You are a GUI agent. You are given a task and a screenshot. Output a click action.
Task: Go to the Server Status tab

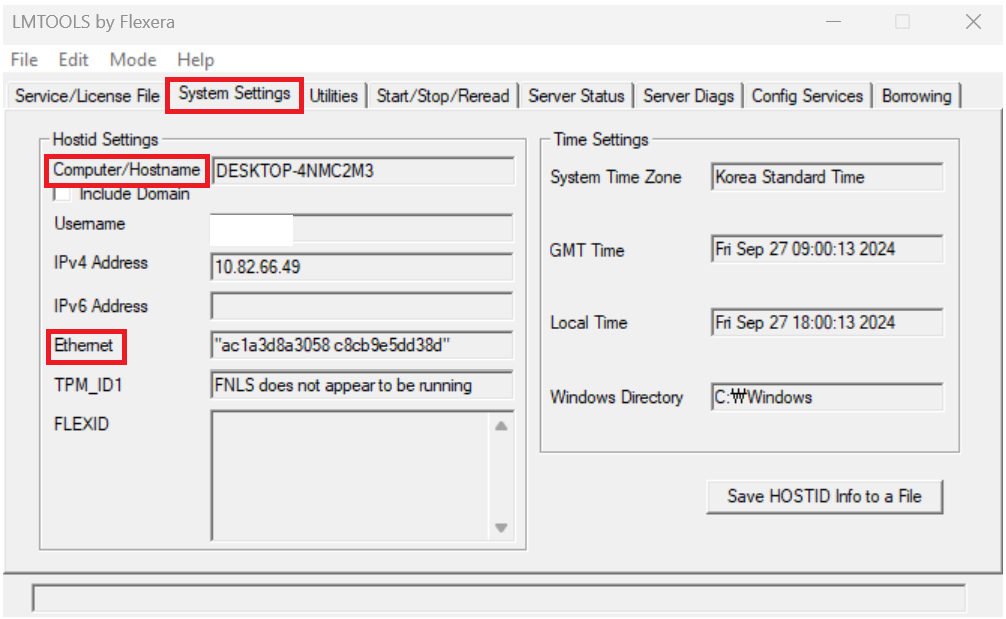[576, 96]
